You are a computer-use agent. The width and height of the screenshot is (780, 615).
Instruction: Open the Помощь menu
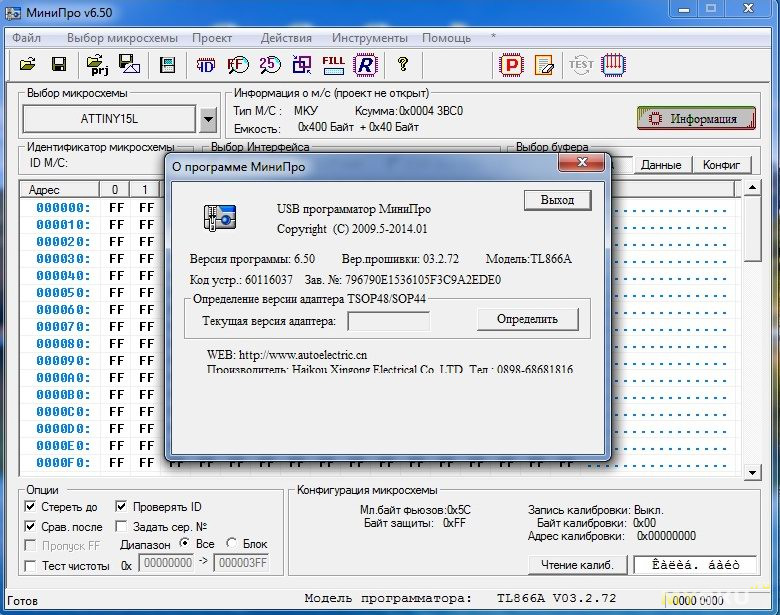click(x=446, y=38)
